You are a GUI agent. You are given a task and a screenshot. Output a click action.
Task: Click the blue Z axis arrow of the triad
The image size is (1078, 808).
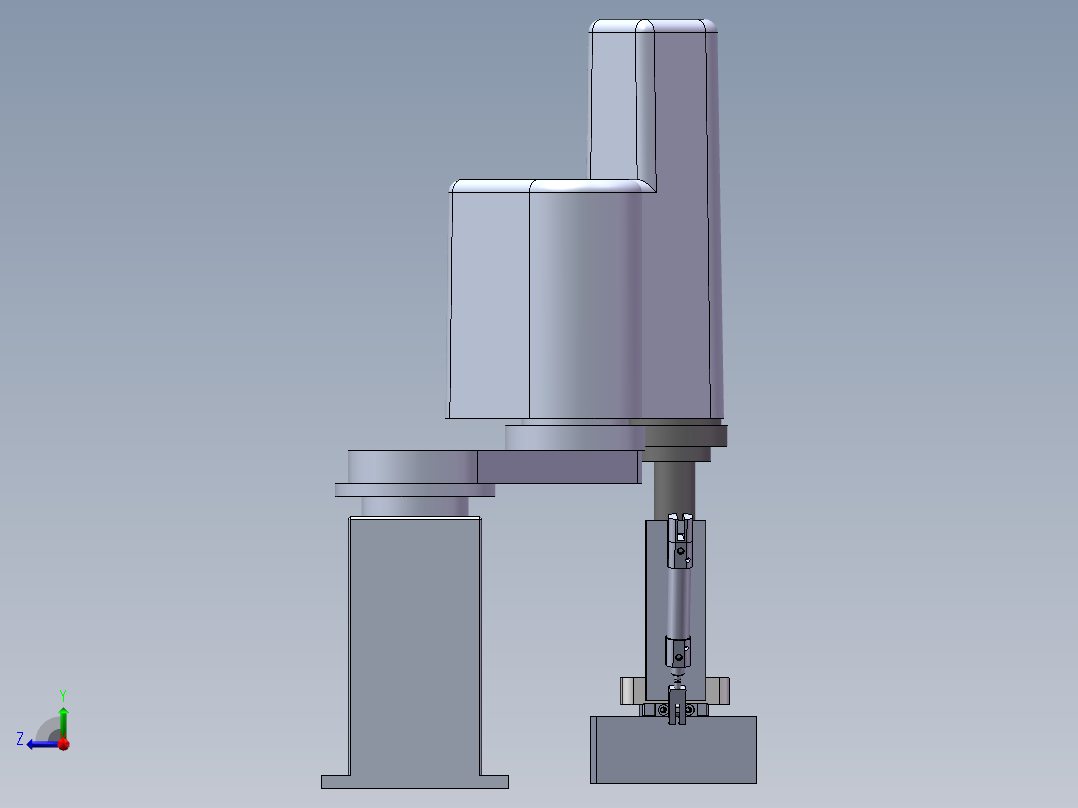[41, 745]
